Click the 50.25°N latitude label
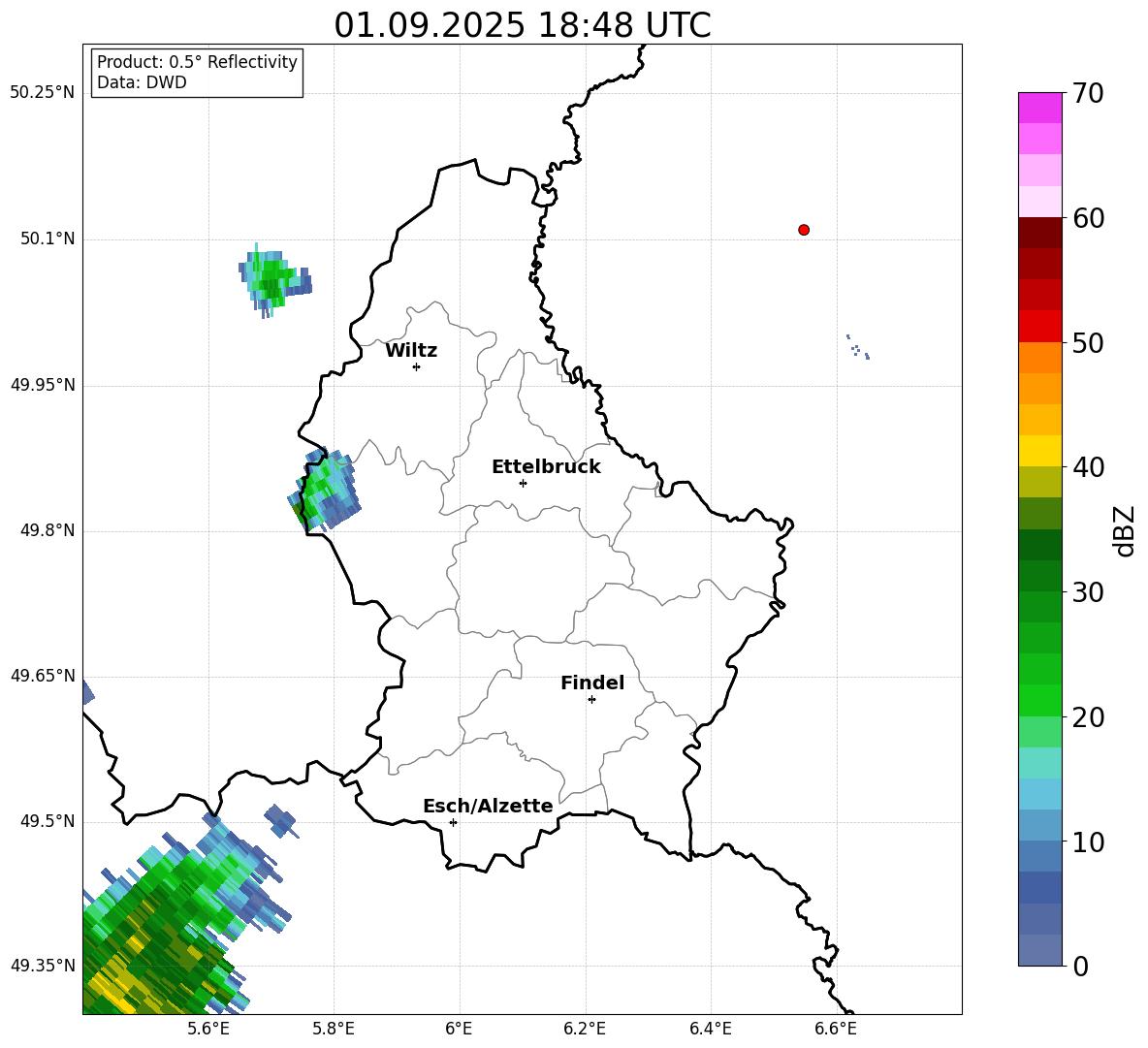The image size is (1148, 1048). 43,93
